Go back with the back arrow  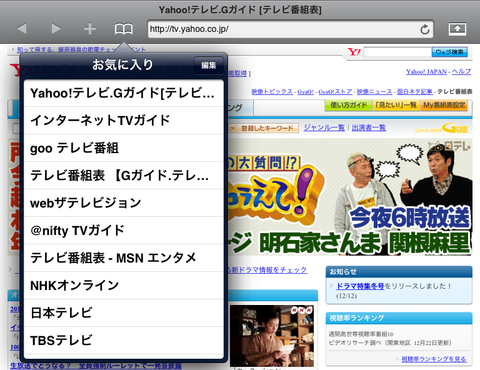pyautogui.click(x=22, y=29)
